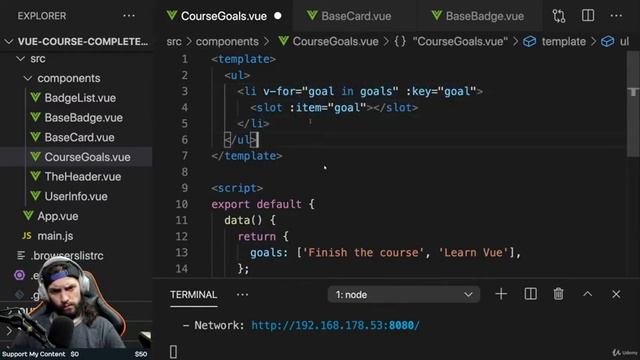Click the Vue icon beside BadgeList.vue
The height and width of the screenshot is (360, 640).
(36, 98)
